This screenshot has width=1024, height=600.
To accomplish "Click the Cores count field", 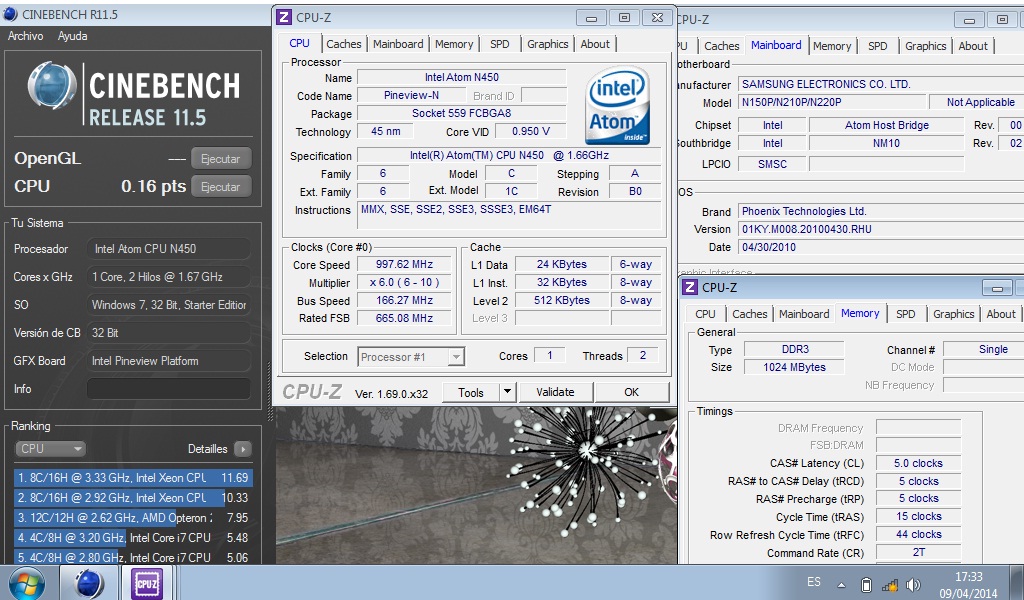I will pyautogui.click(x=550, y=355).
